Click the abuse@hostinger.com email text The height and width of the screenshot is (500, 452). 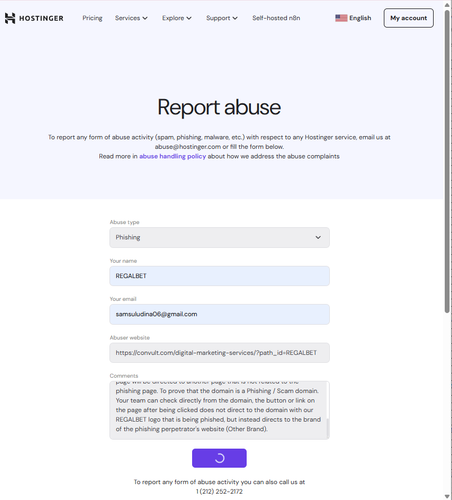click(188, 147)
